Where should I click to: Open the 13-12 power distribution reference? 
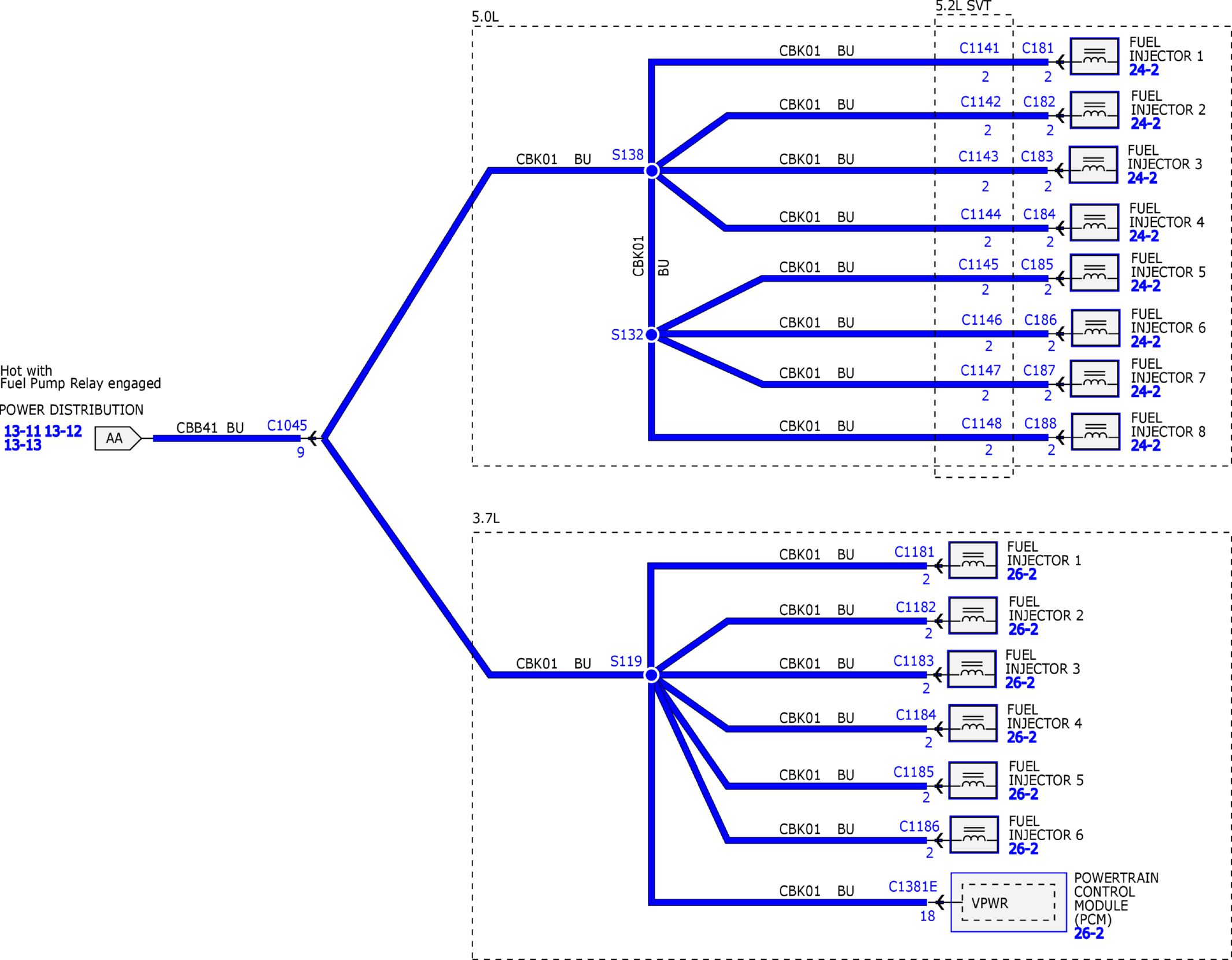(63, 431)
